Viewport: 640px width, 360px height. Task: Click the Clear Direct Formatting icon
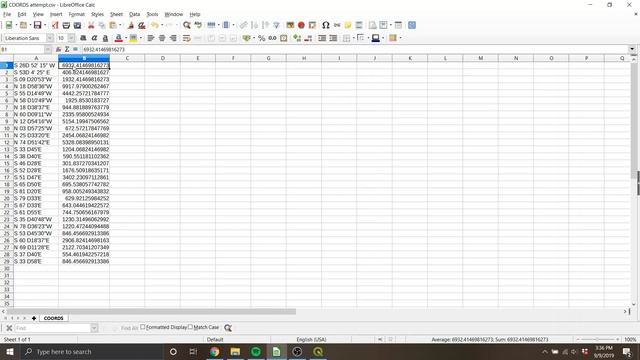click(142, 25)
